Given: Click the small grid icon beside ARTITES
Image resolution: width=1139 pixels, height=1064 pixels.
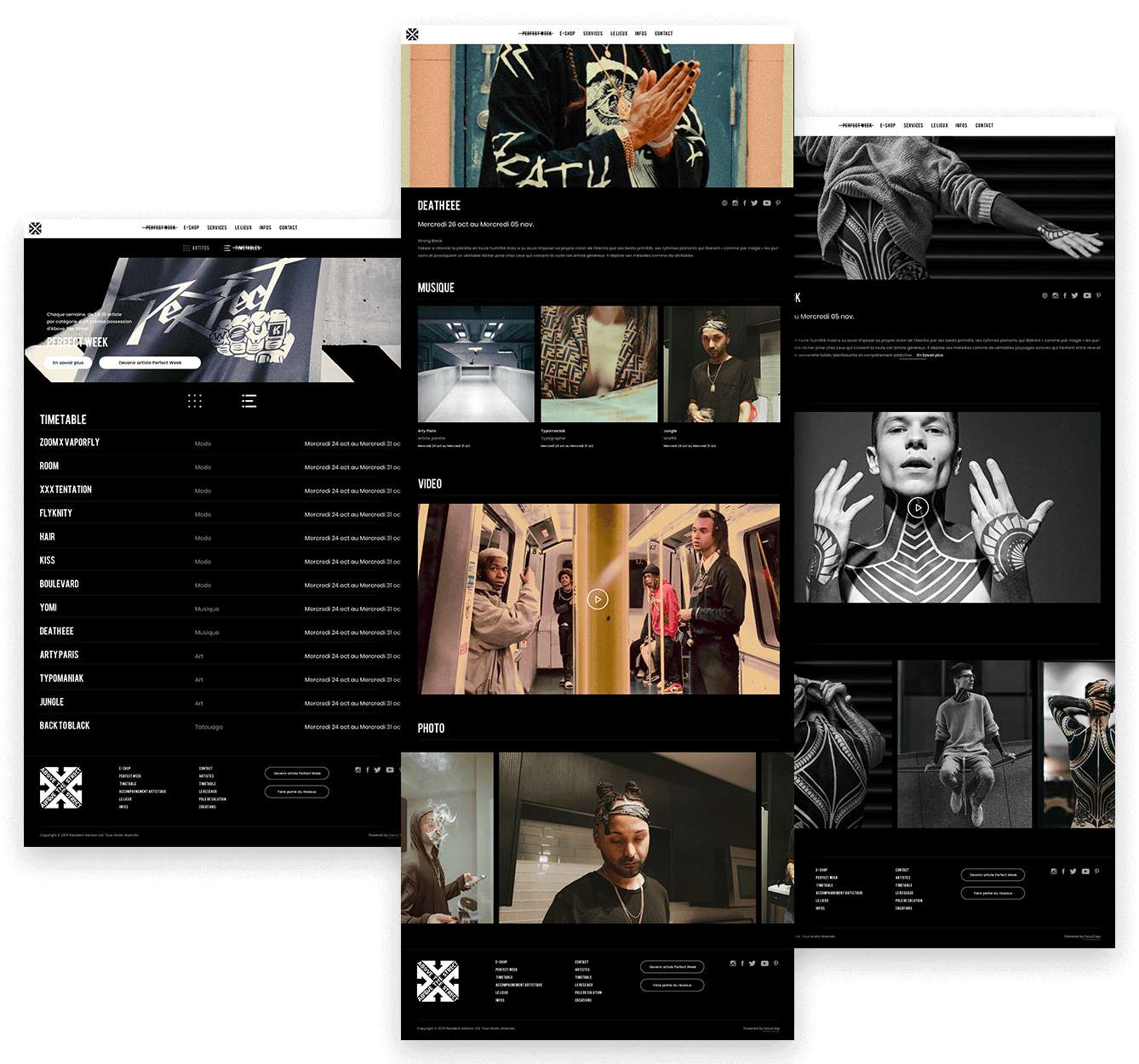Looking at the screenshot, I should 186,248.
